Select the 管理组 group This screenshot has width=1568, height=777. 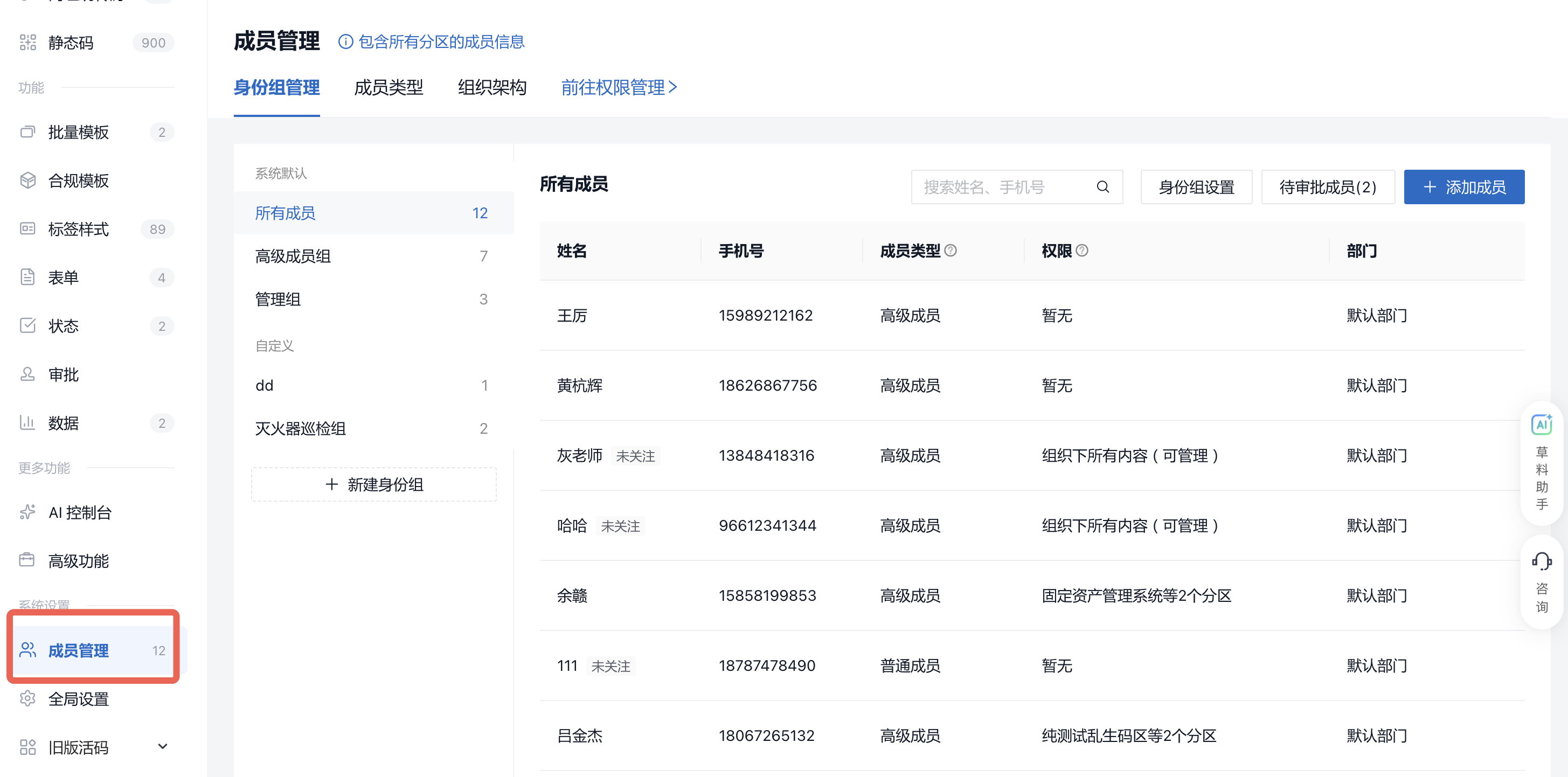coord(374,300)
